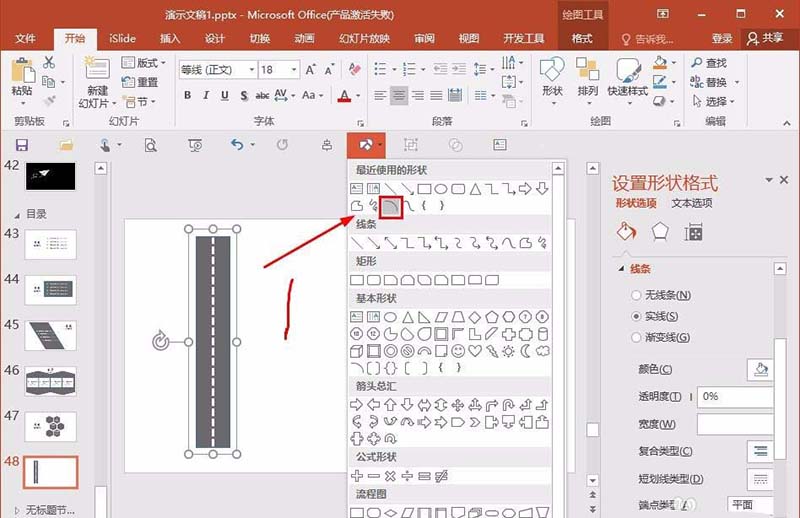800x518 pixels.
Task: Select Gradient line radio option
Action: (x=636, y=337)
